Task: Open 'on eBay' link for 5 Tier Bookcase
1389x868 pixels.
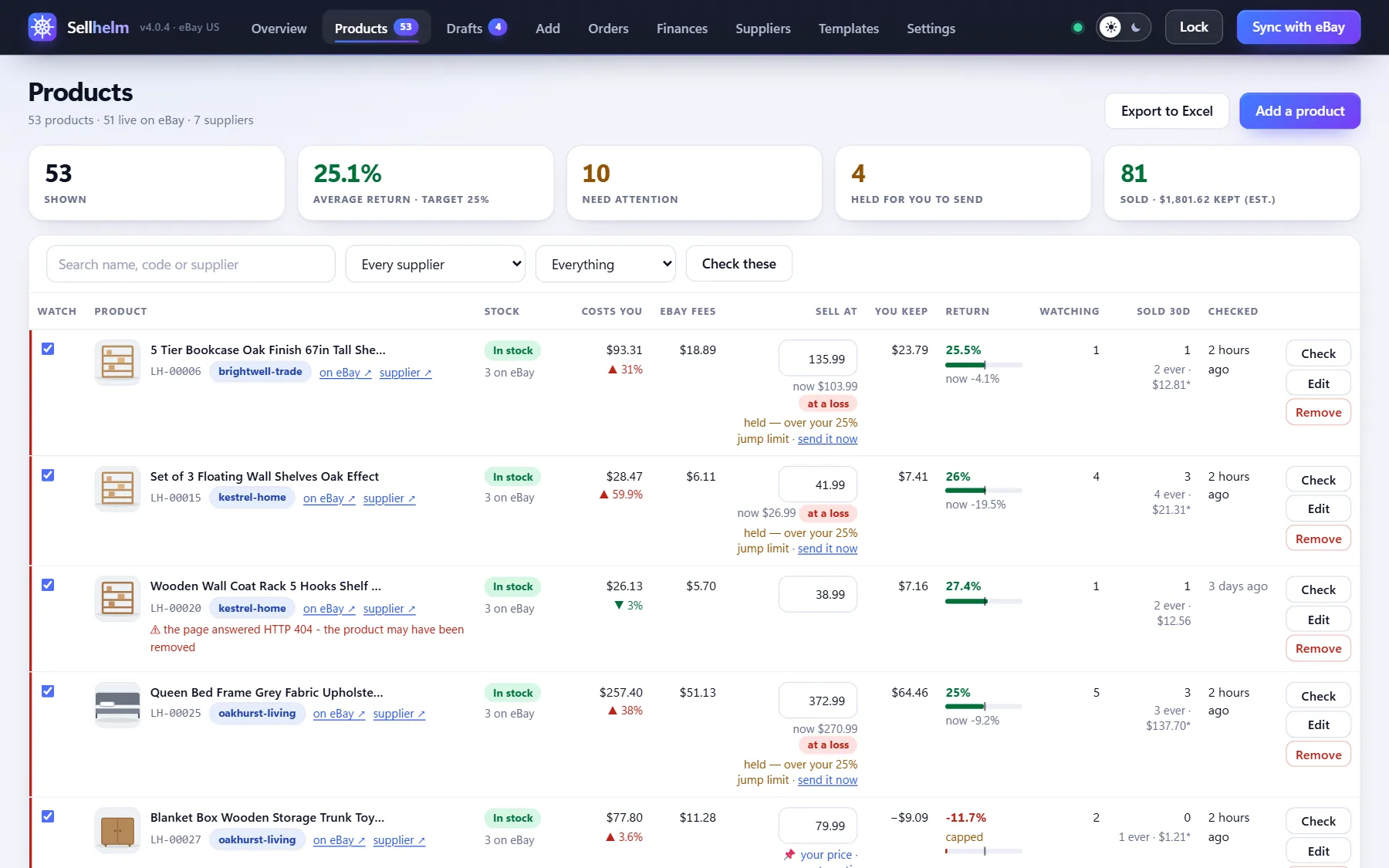Action: (x=346, y=373)
